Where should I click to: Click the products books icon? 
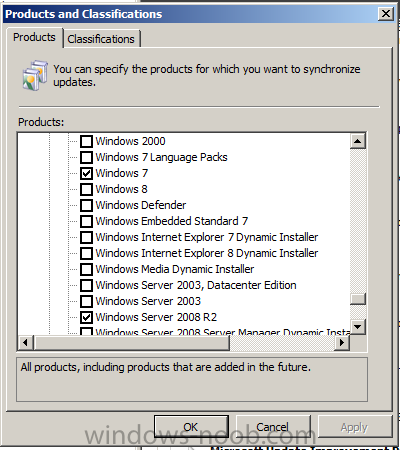point(35,75)
